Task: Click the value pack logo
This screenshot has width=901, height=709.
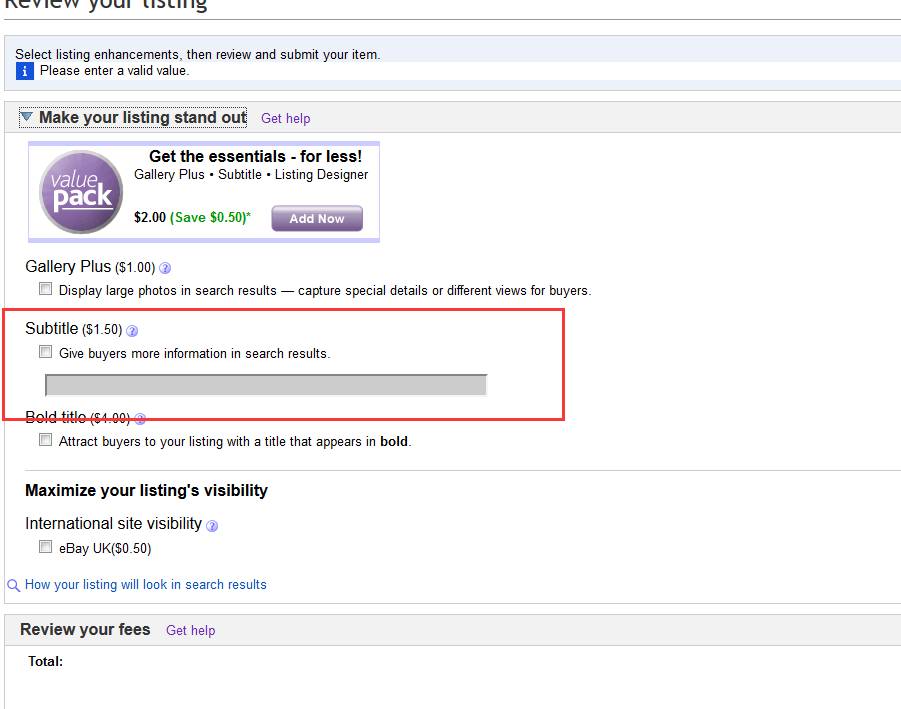Action: tap(81, 192)
